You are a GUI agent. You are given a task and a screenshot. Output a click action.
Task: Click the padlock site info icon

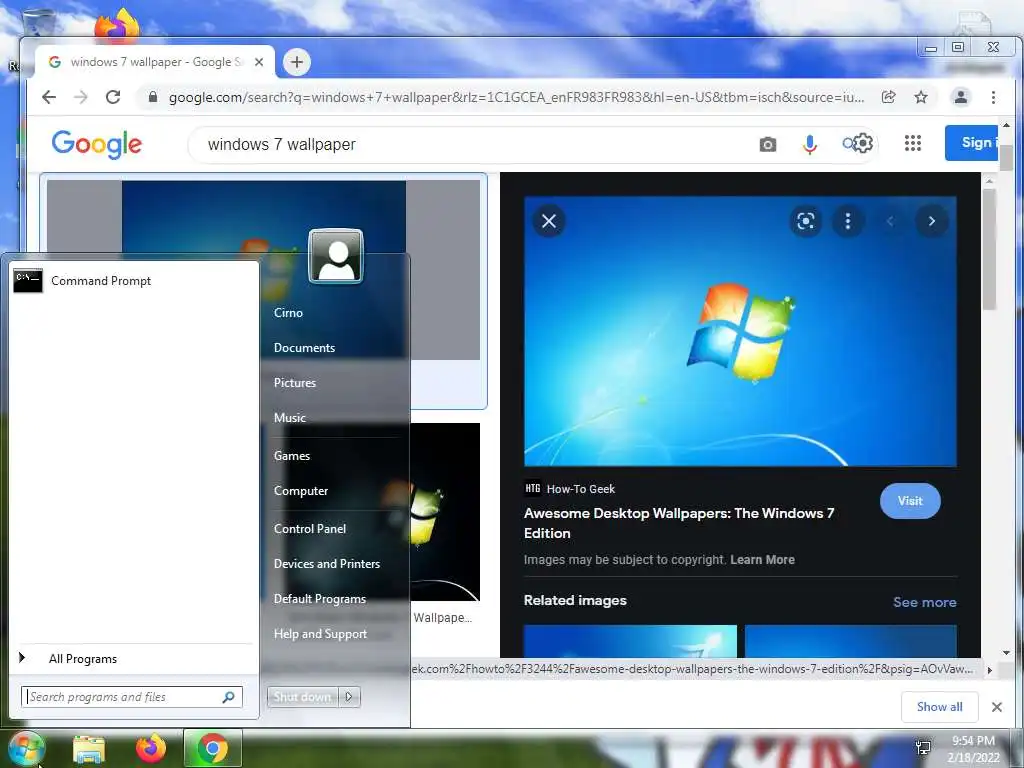point(153,97)
